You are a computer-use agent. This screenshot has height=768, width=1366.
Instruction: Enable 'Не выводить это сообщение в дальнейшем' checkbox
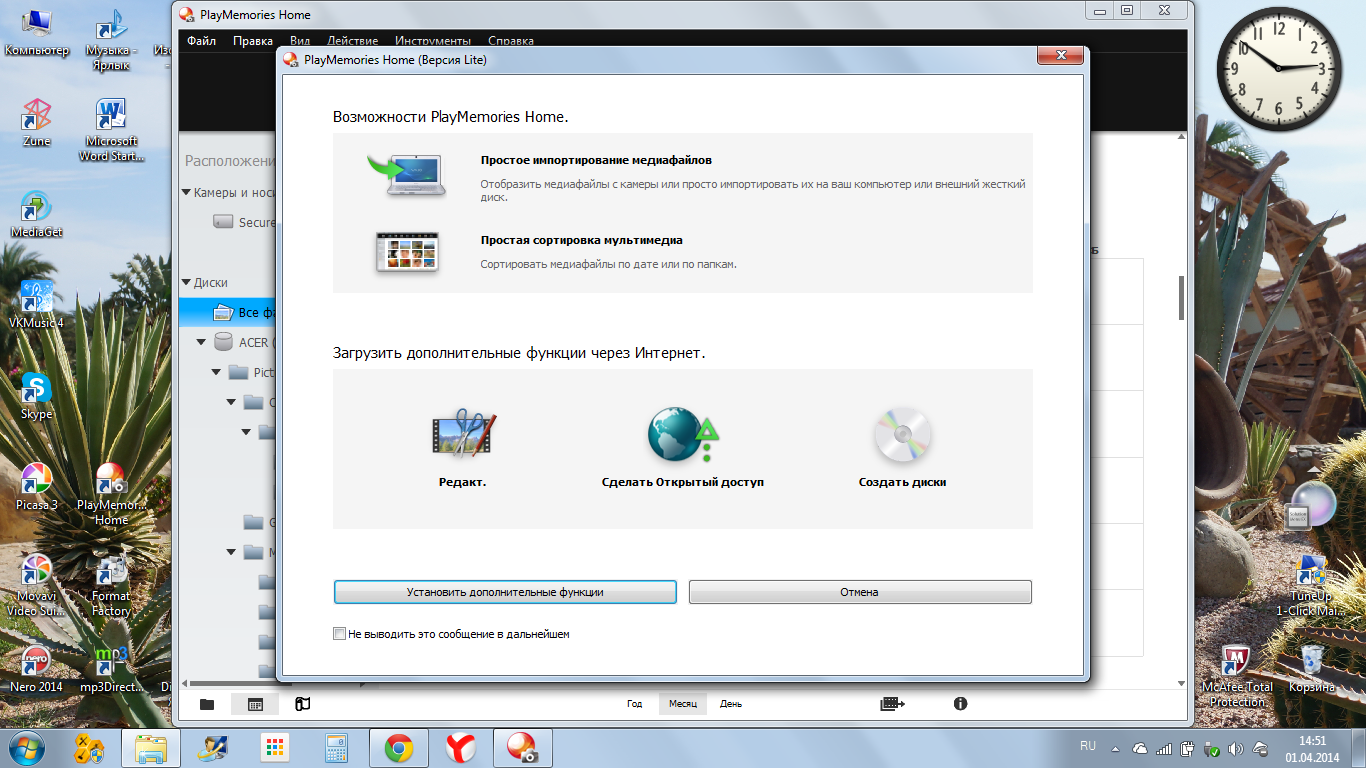(x=340, y=634)
